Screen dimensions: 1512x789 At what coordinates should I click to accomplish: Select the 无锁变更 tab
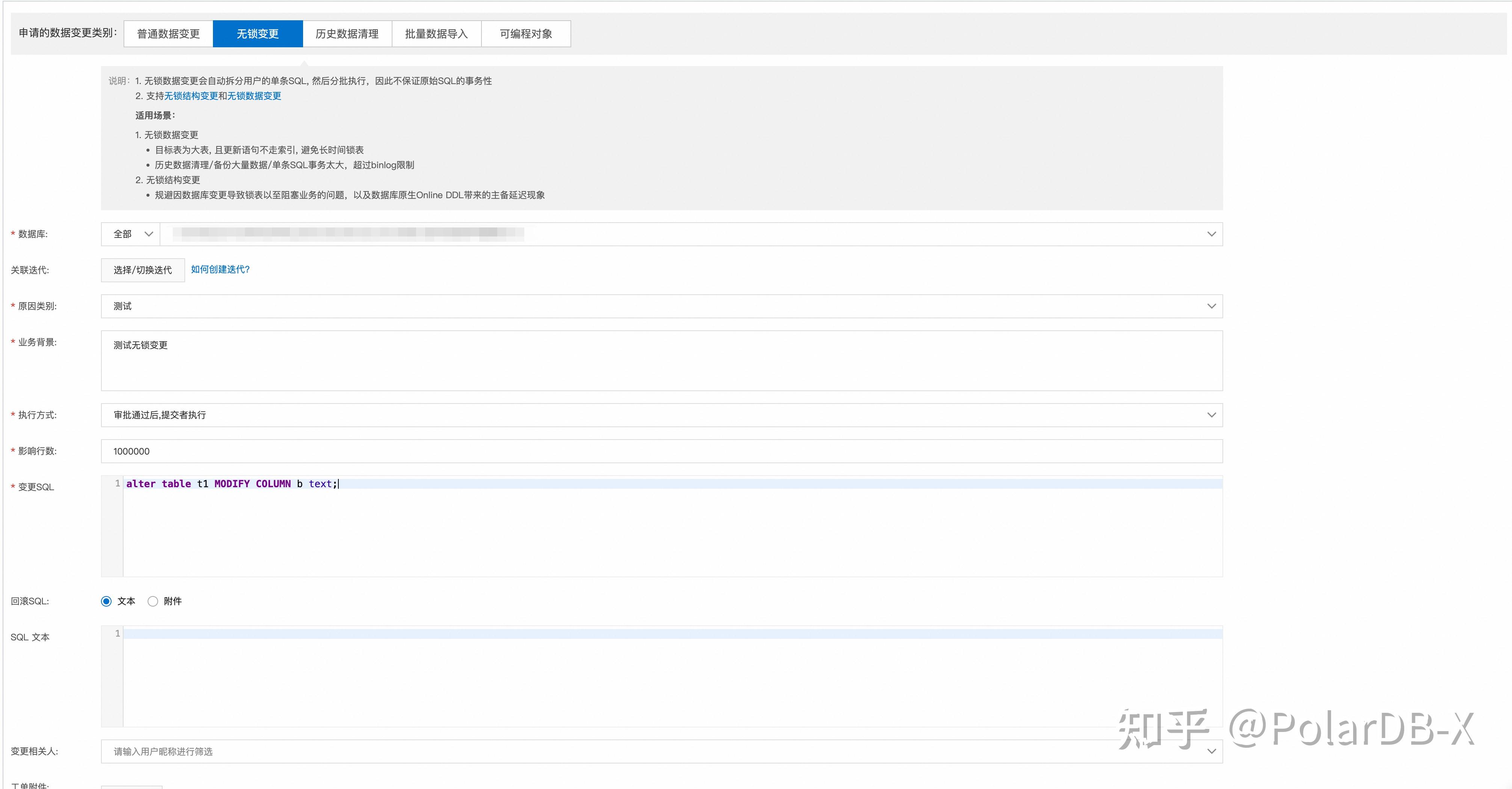(x=258, y=34)
